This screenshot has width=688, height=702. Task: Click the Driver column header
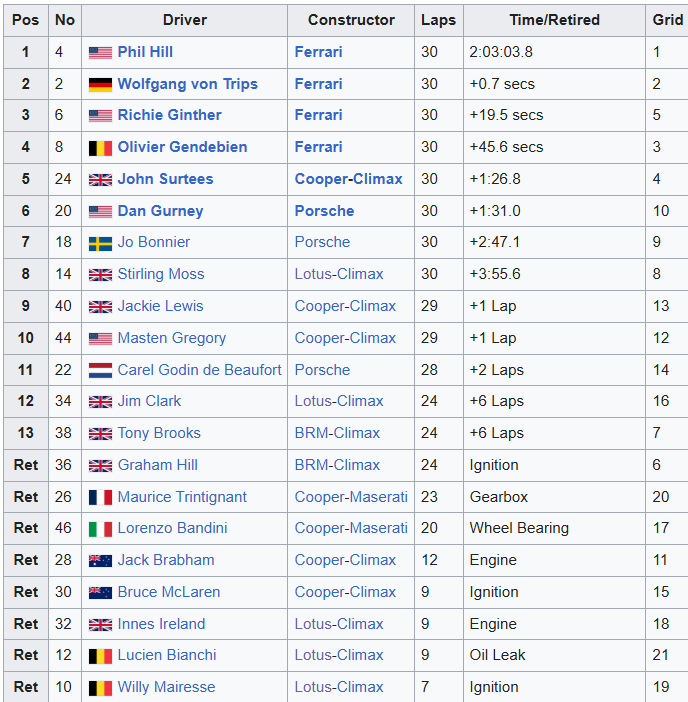[x=184, y=20]
